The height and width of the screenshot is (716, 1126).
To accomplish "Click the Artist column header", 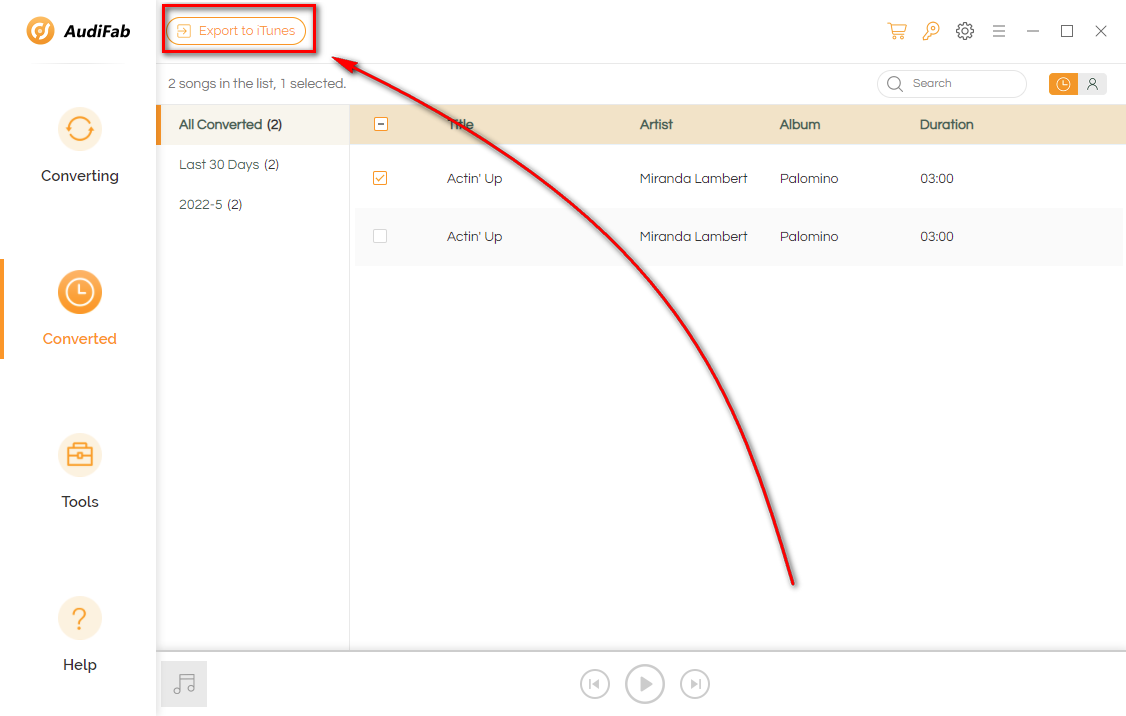I will [x=656, y=124].
